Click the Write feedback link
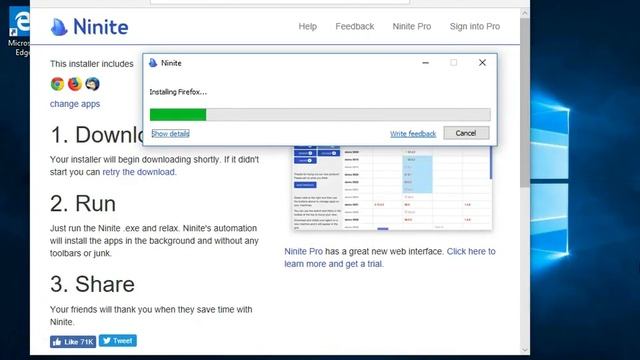The height and width of the screenshot is (360, 640). 413,134
